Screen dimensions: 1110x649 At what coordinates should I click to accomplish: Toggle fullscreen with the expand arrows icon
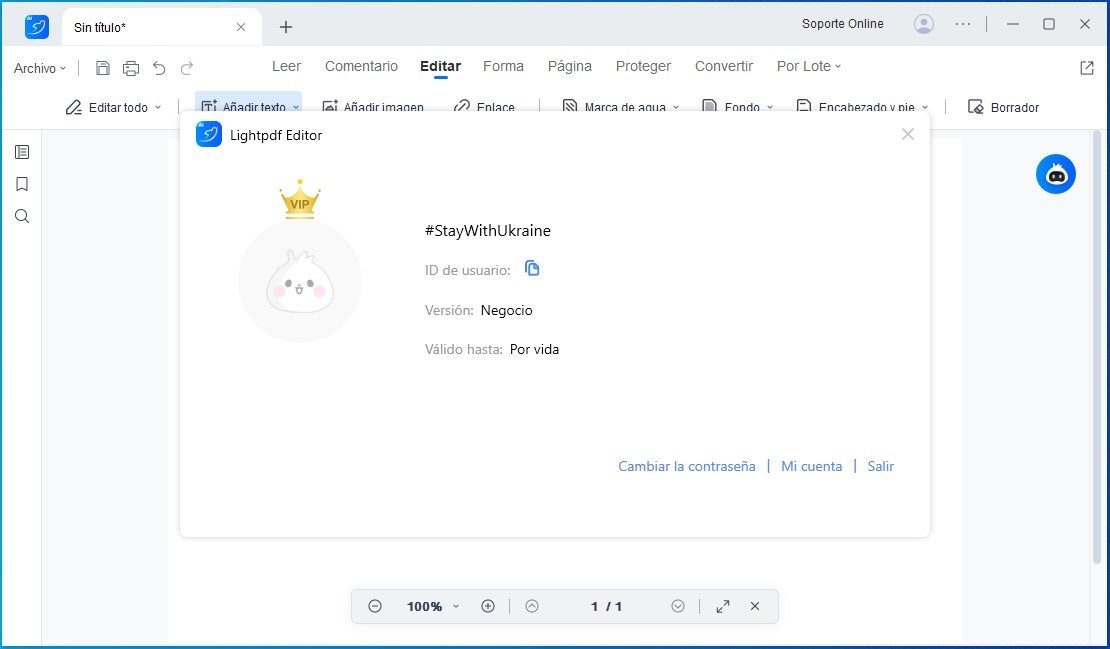[723, 607]
